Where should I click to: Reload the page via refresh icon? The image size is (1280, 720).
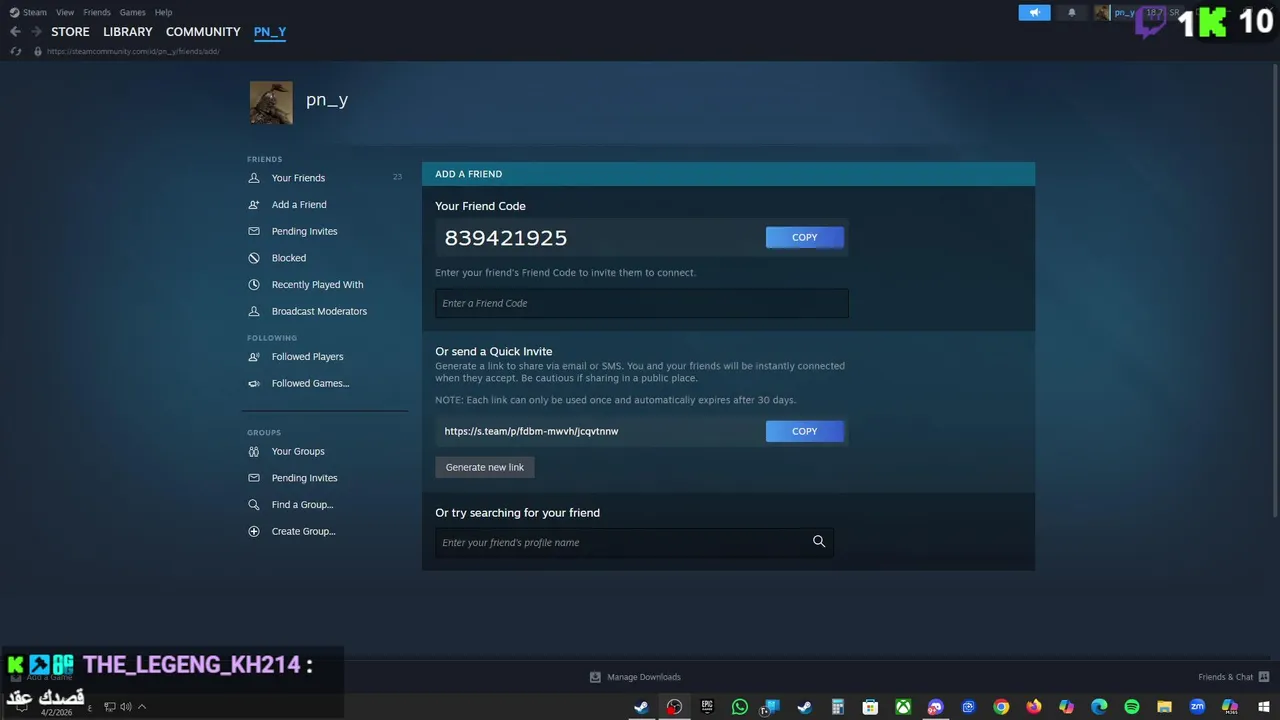16,51
